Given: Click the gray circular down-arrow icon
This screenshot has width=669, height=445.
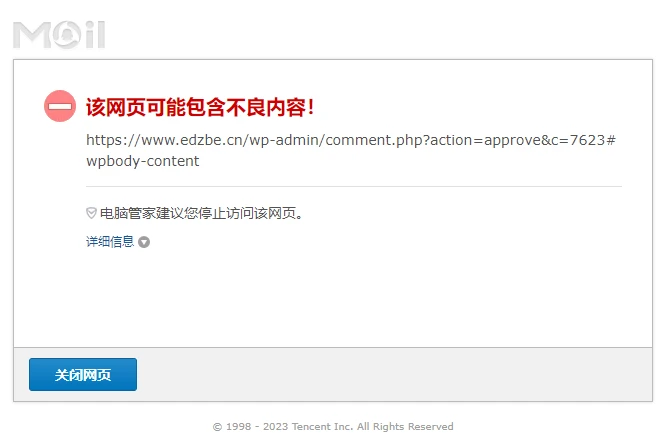Looking at the screenshot, I should point(144,242).
